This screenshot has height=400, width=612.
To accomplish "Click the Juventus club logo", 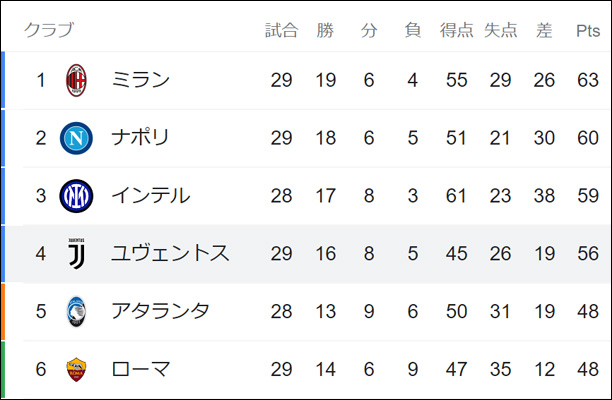I will coord(76,254).
